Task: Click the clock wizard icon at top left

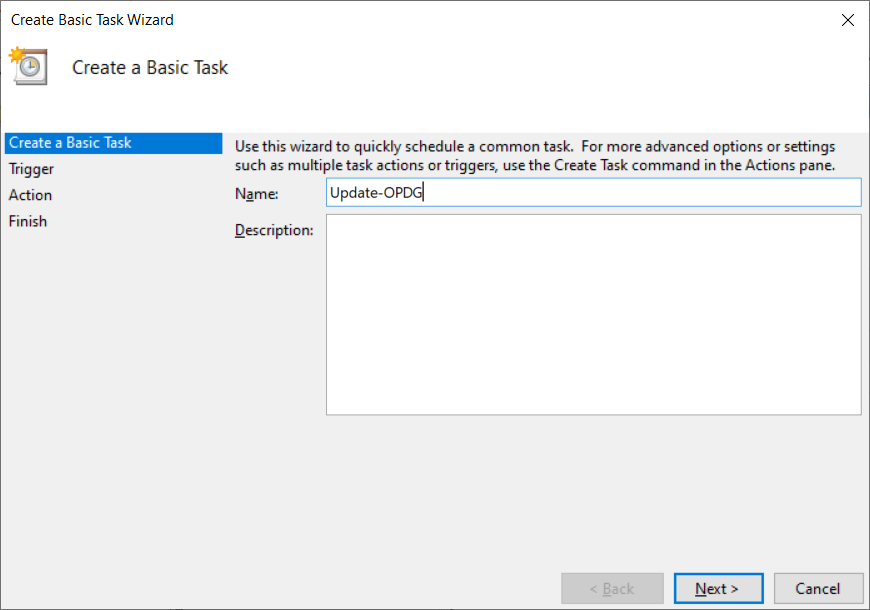Action: point(28,66)
